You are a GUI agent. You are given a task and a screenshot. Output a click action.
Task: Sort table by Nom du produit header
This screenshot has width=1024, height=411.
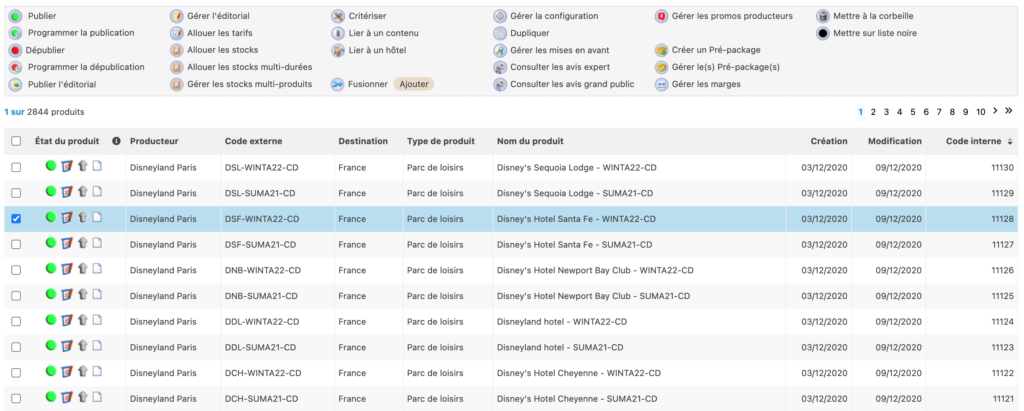tap(530, 141)
